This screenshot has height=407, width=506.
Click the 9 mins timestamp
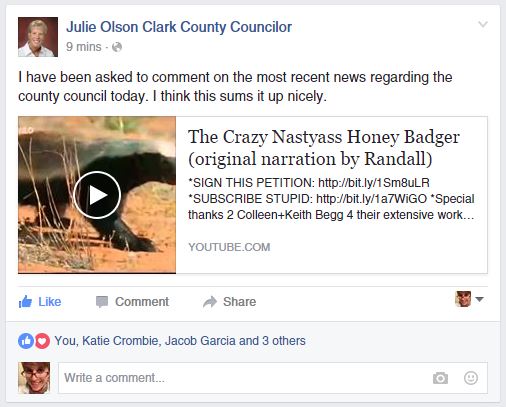click(83, 47)
